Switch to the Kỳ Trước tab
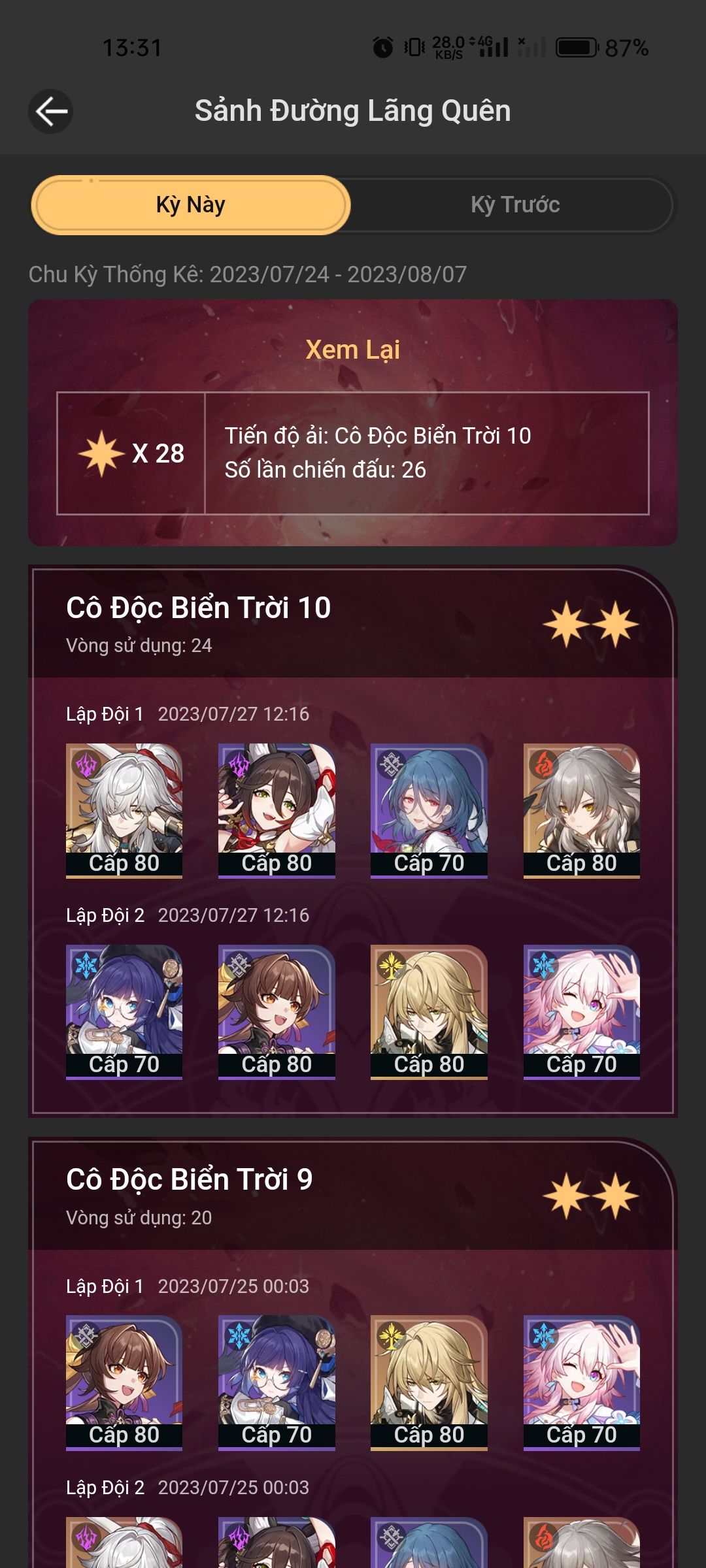Screen dimensions: 706x1568 [515, 204]
